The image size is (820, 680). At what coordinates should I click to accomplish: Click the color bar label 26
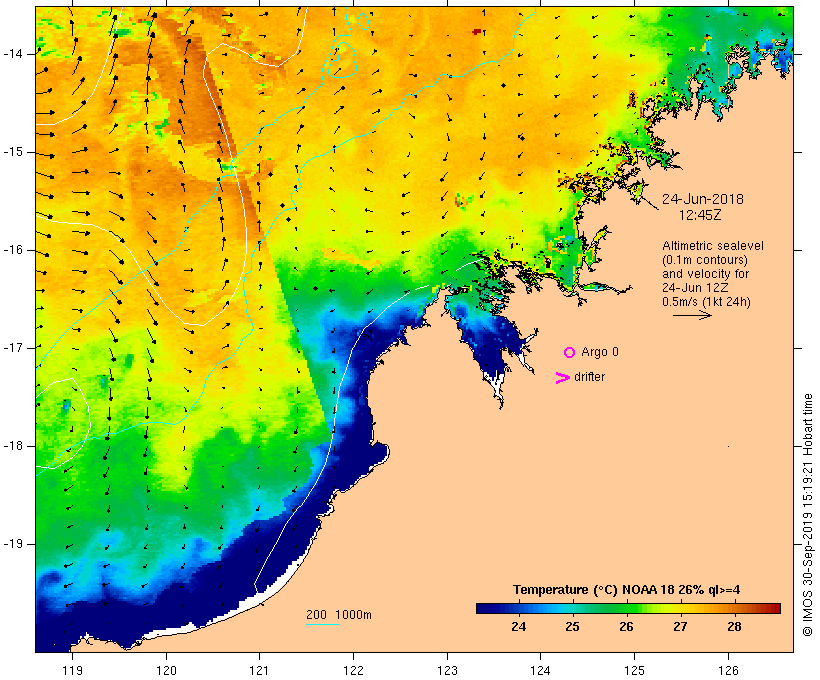coord(626,627)
